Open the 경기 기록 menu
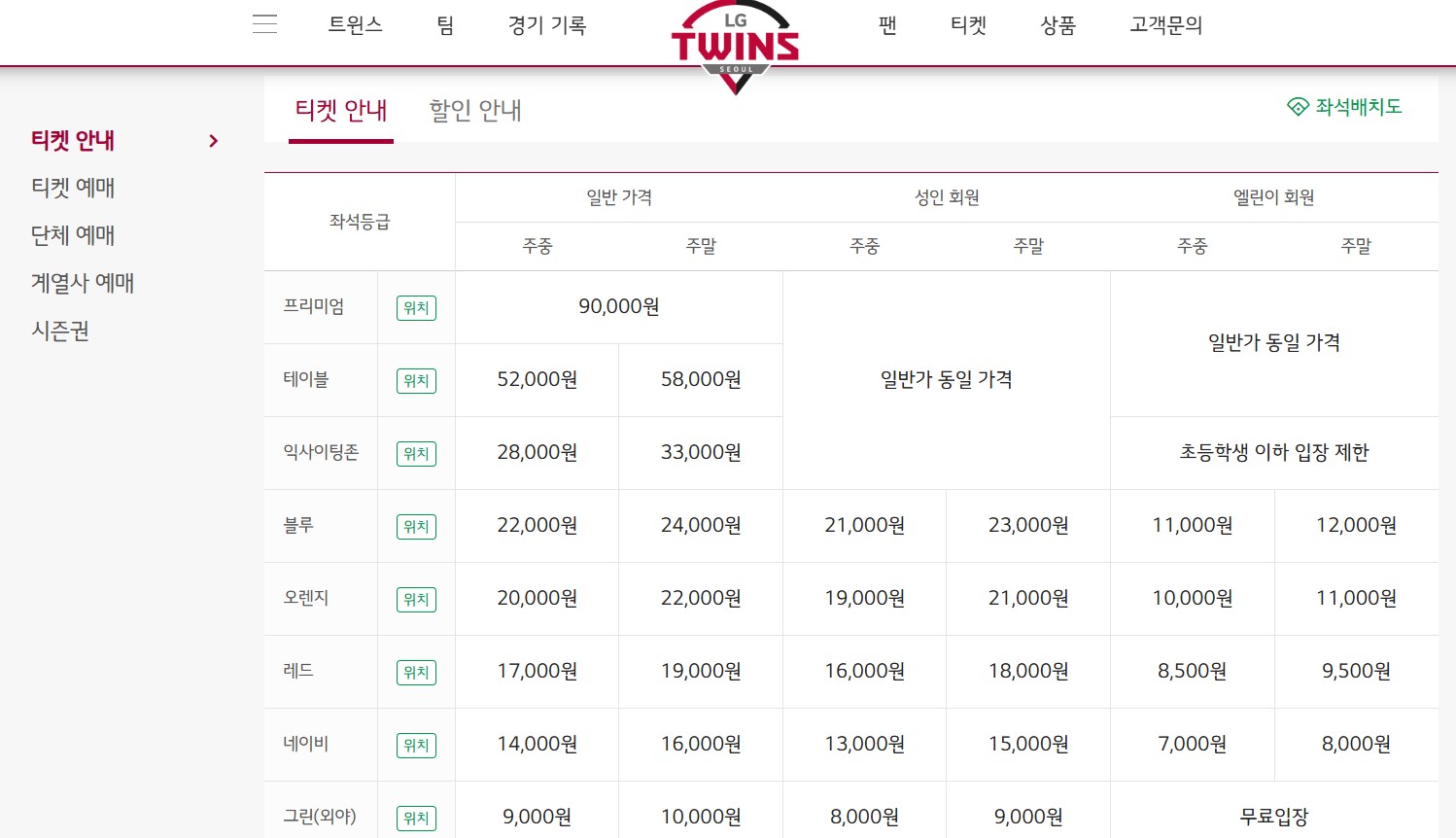The height and width of the screenshot is (838, 1456). tap(547, 26)
